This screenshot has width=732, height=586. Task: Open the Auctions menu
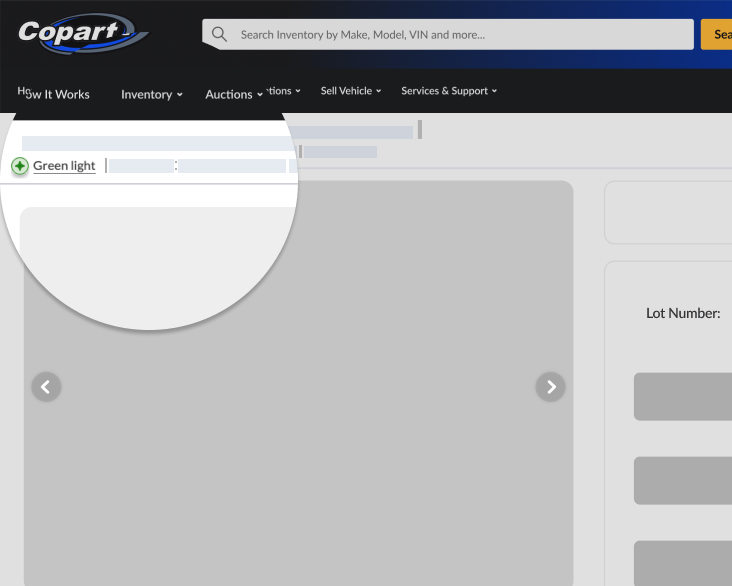coord(228,94)
